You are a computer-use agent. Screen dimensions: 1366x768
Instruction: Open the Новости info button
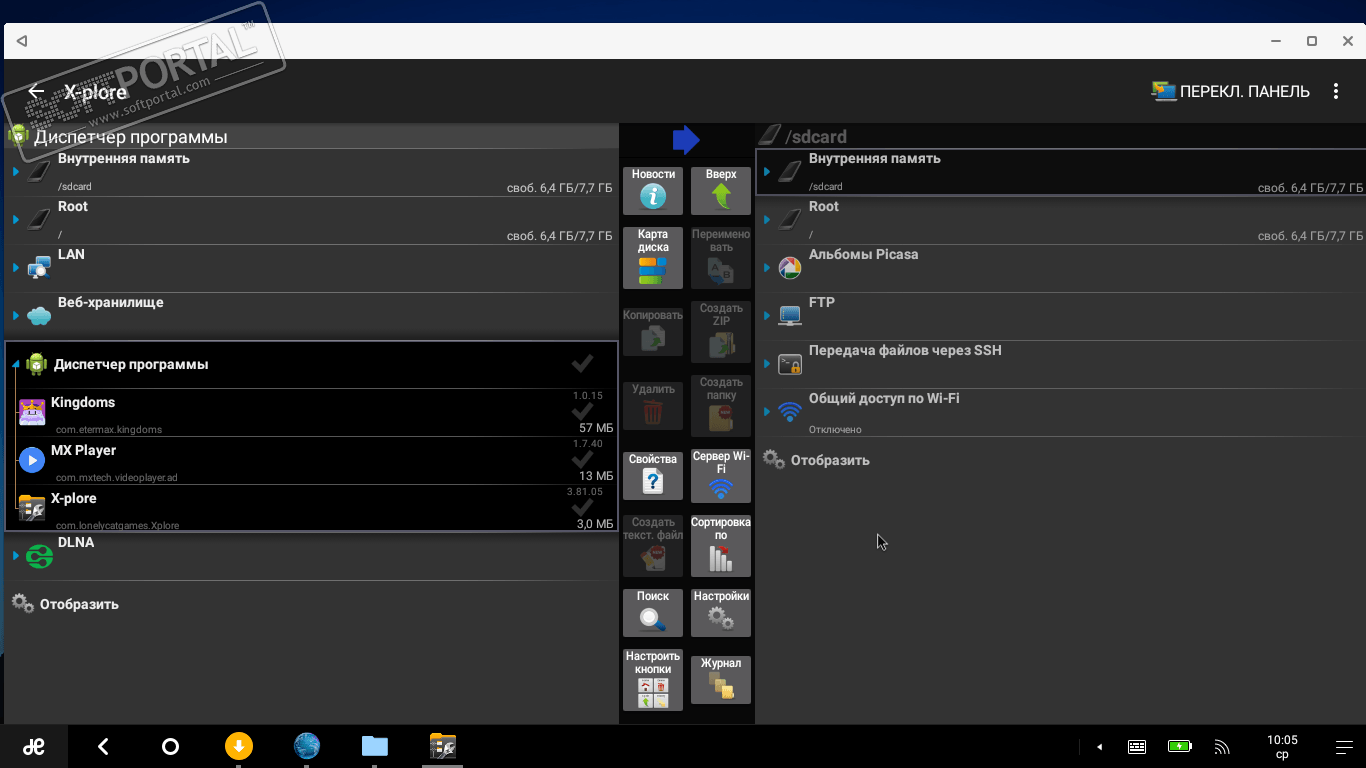click(653, 190)
